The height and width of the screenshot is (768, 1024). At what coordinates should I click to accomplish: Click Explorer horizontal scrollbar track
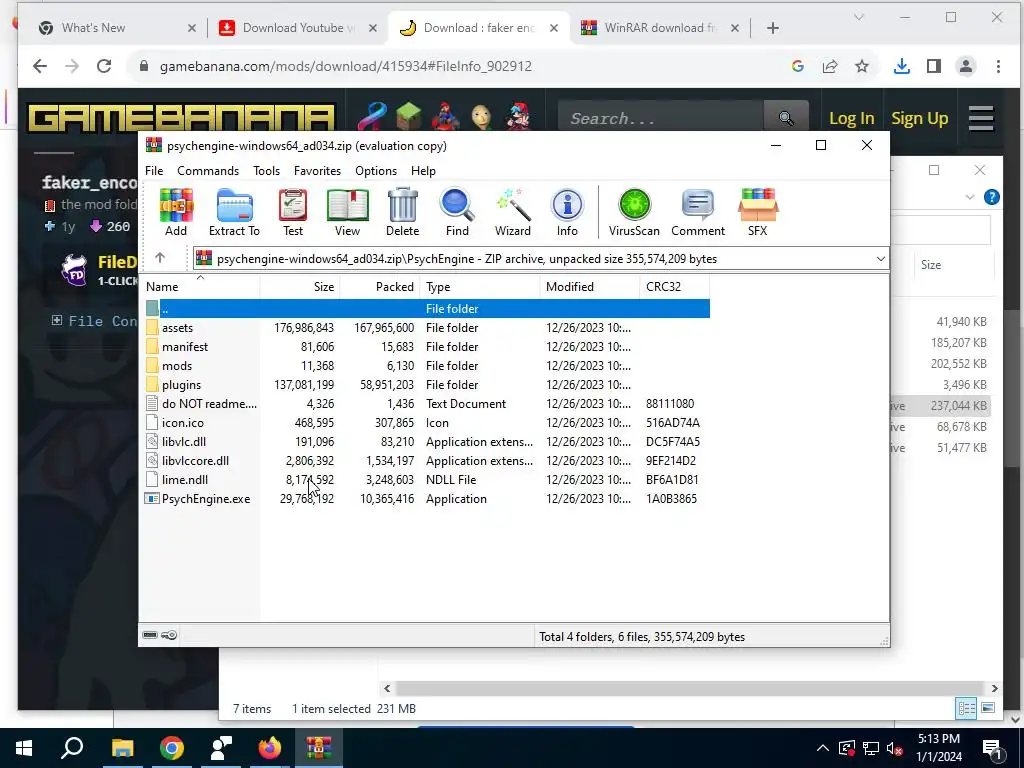(x=690, y=688)
